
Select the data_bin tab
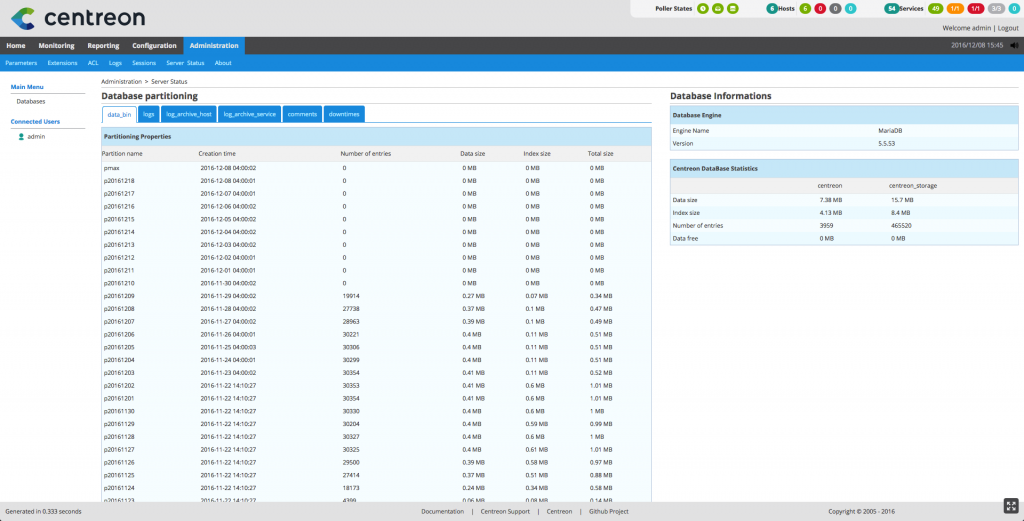[x=120, y=114]
